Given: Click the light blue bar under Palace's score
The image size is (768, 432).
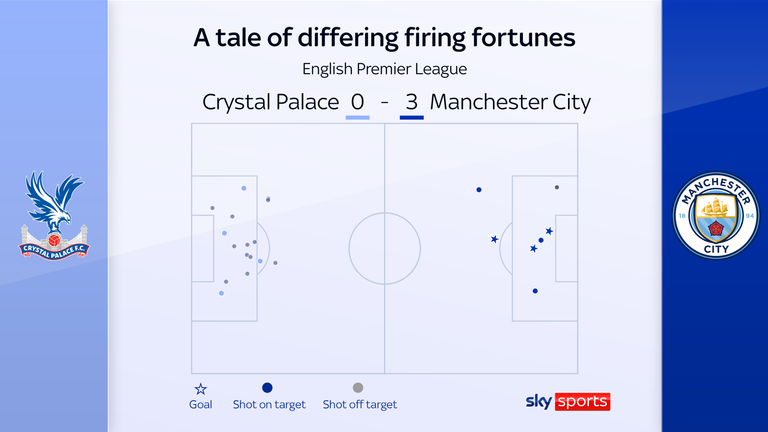Looking at the screenshot, I should (357, 118).
